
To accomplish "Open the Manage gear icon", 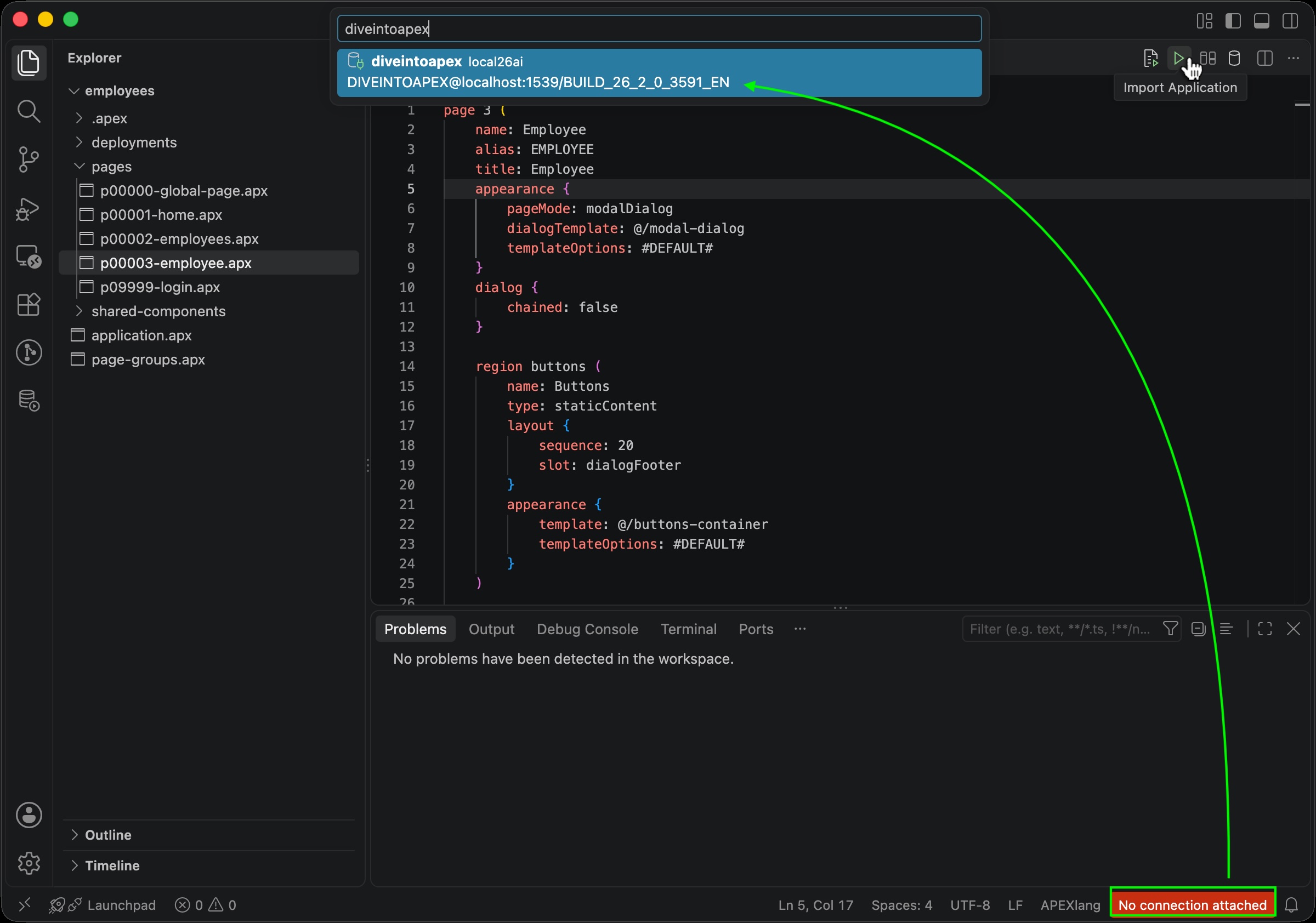I will pos(29,863).
